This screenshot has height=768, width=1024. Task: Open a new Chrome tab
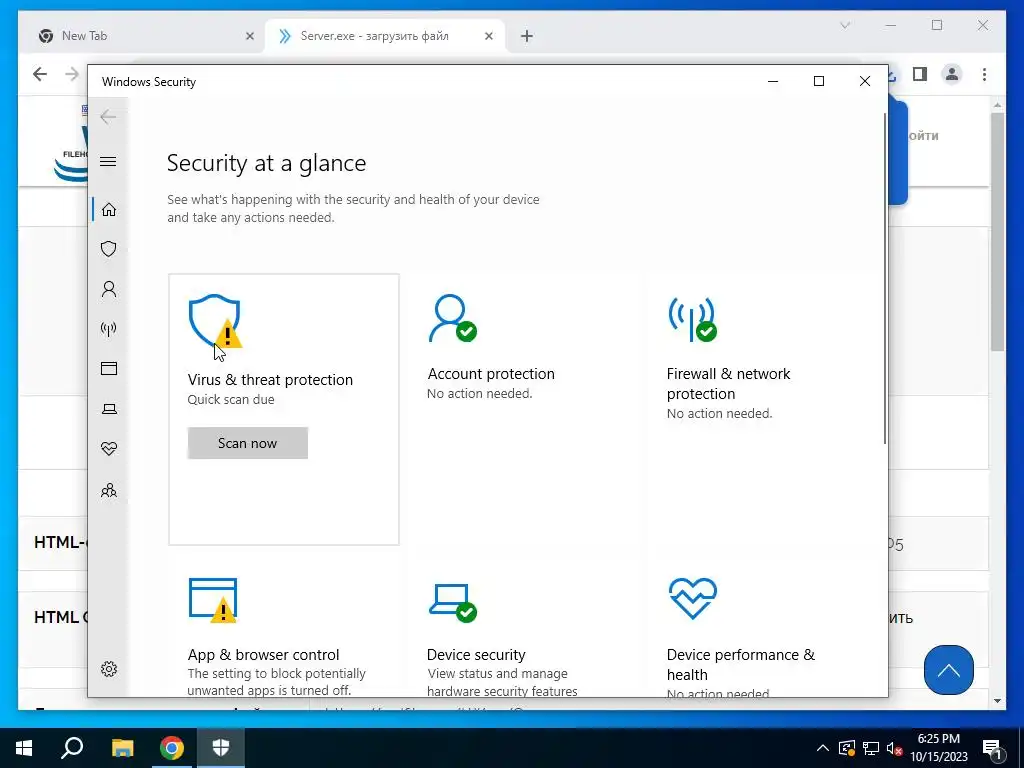[527, 36]
